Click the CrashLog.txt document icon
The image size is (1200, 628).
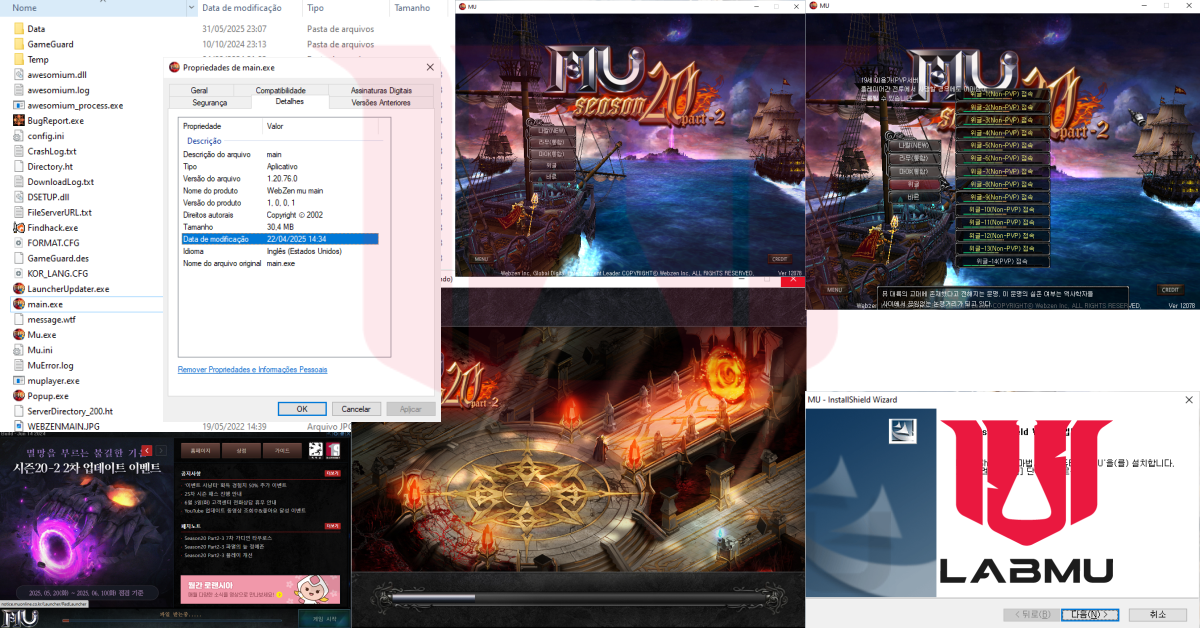[x=19, y=151]
